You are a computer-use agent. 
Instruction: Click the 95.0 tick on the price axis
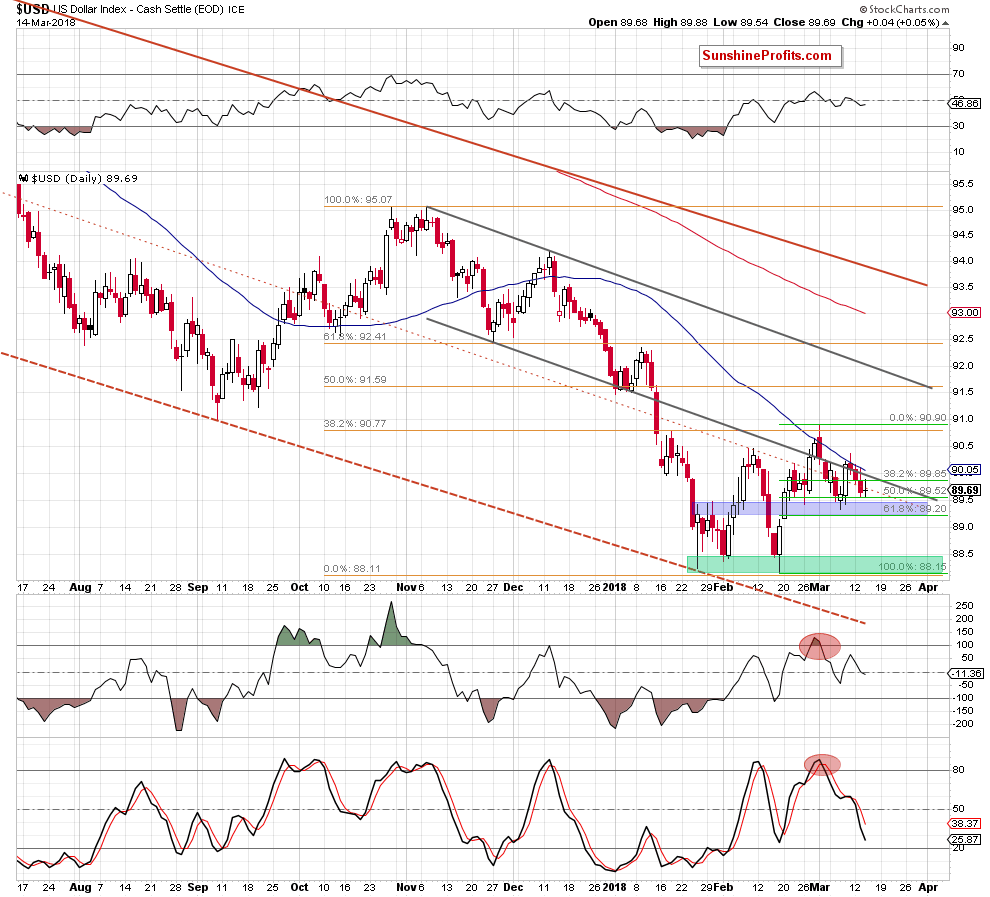(963, 210)
